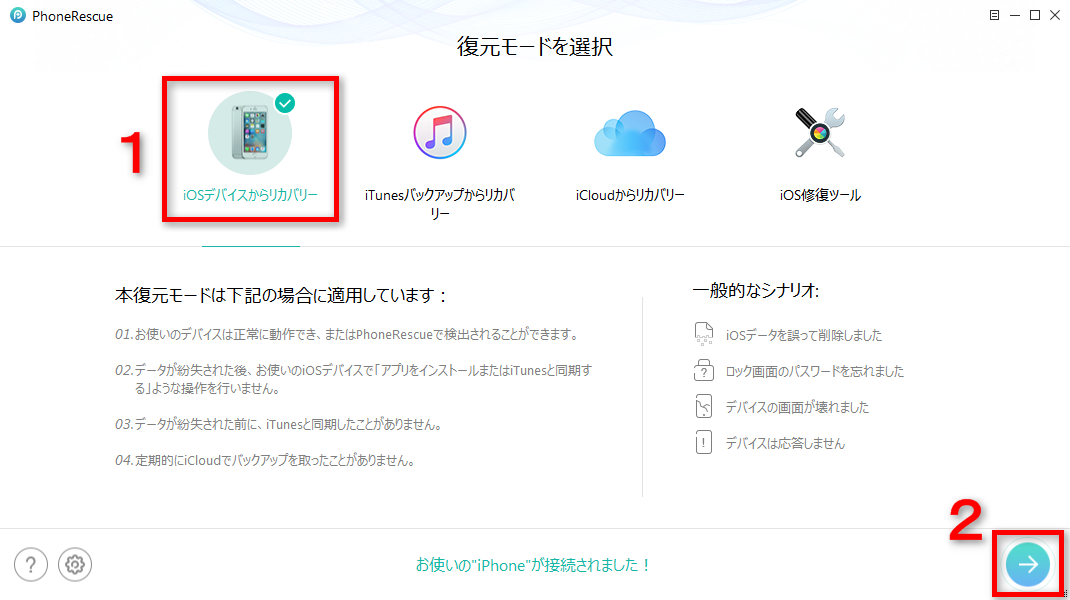Click the iTunesバックアップからリカバリー label
This screenshot has width=1070, height=600.
439,204
